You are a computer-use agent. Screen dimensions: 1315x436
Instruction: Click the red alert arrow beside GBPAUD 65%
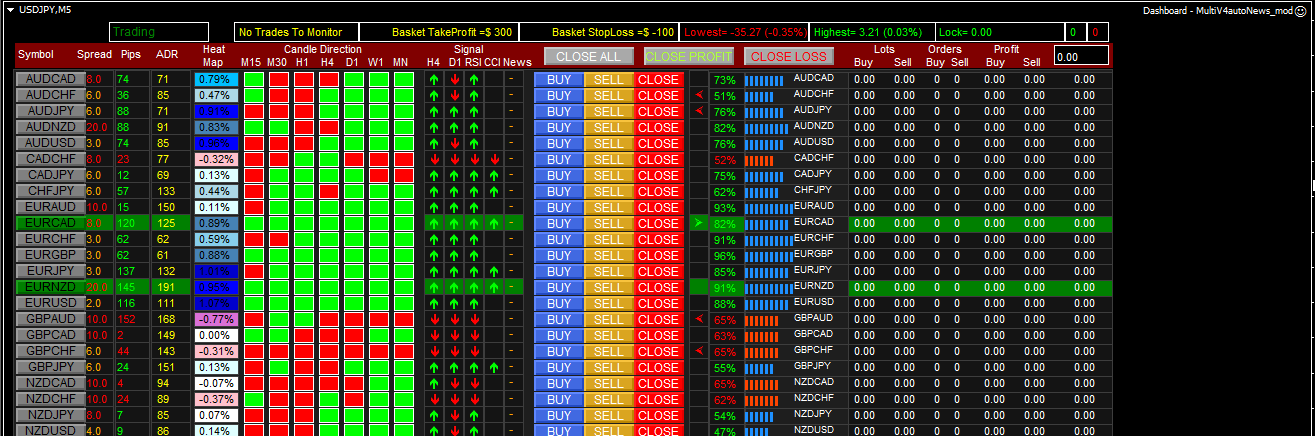click(x=699, y=319)
